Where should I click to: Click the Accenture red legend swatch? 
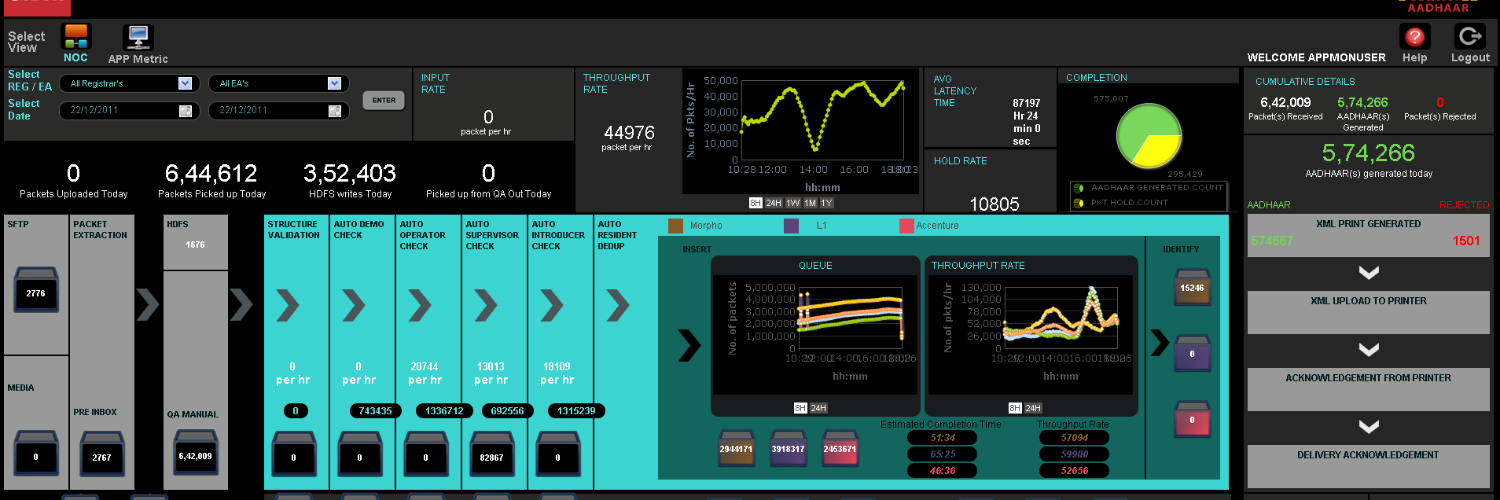click(907, 226)
